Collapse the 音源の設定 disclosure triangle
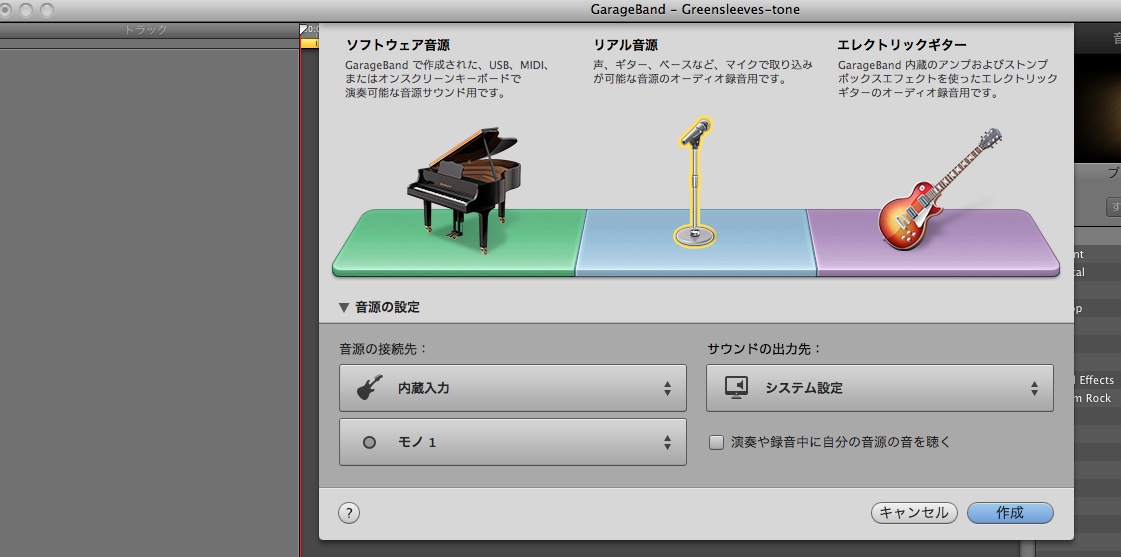The width and height of the screenshot is (1121, 557). (x=344, y=308)
